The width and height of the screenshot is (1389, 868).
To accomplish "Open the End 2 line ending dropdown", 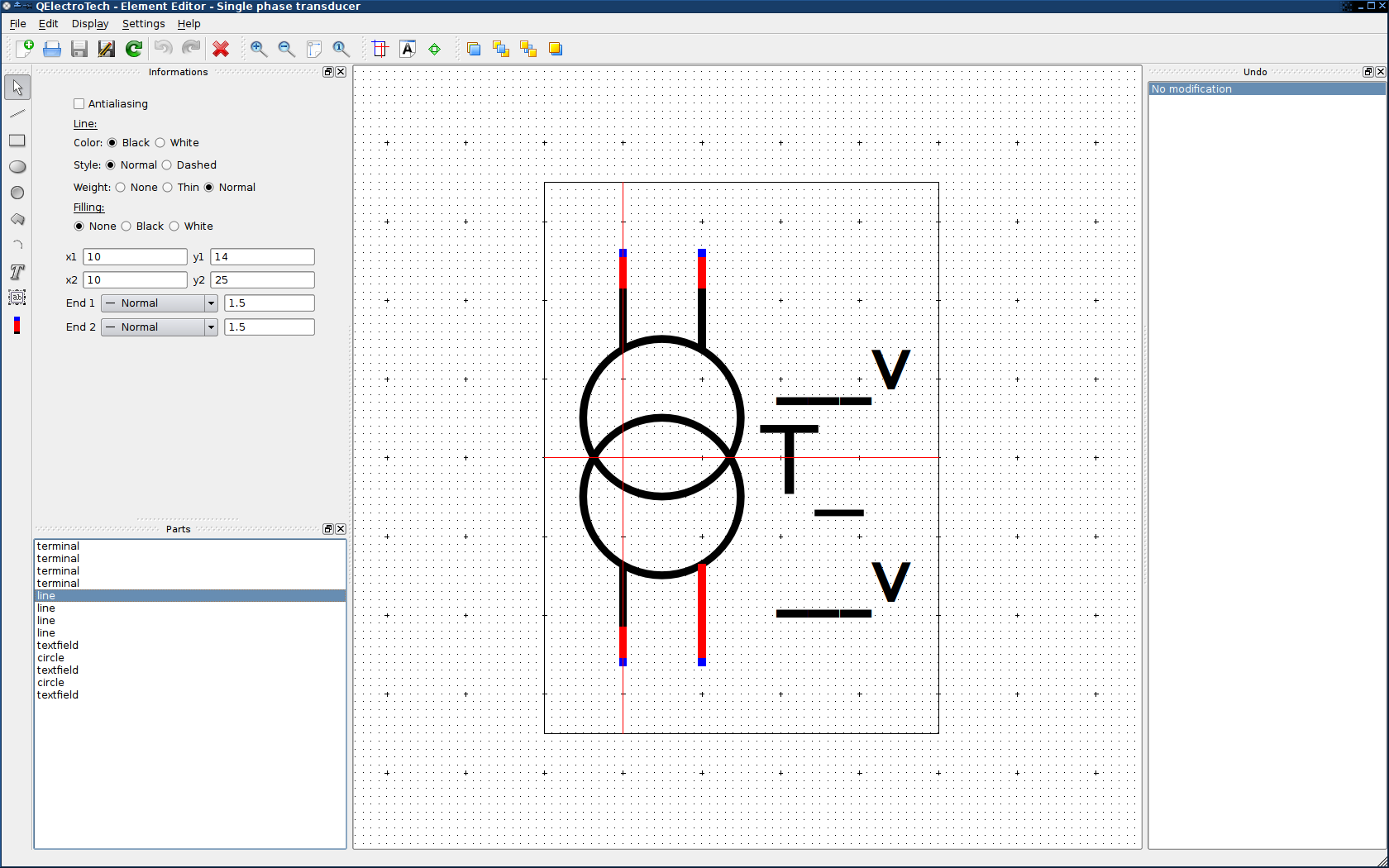I will pos(210,327).
